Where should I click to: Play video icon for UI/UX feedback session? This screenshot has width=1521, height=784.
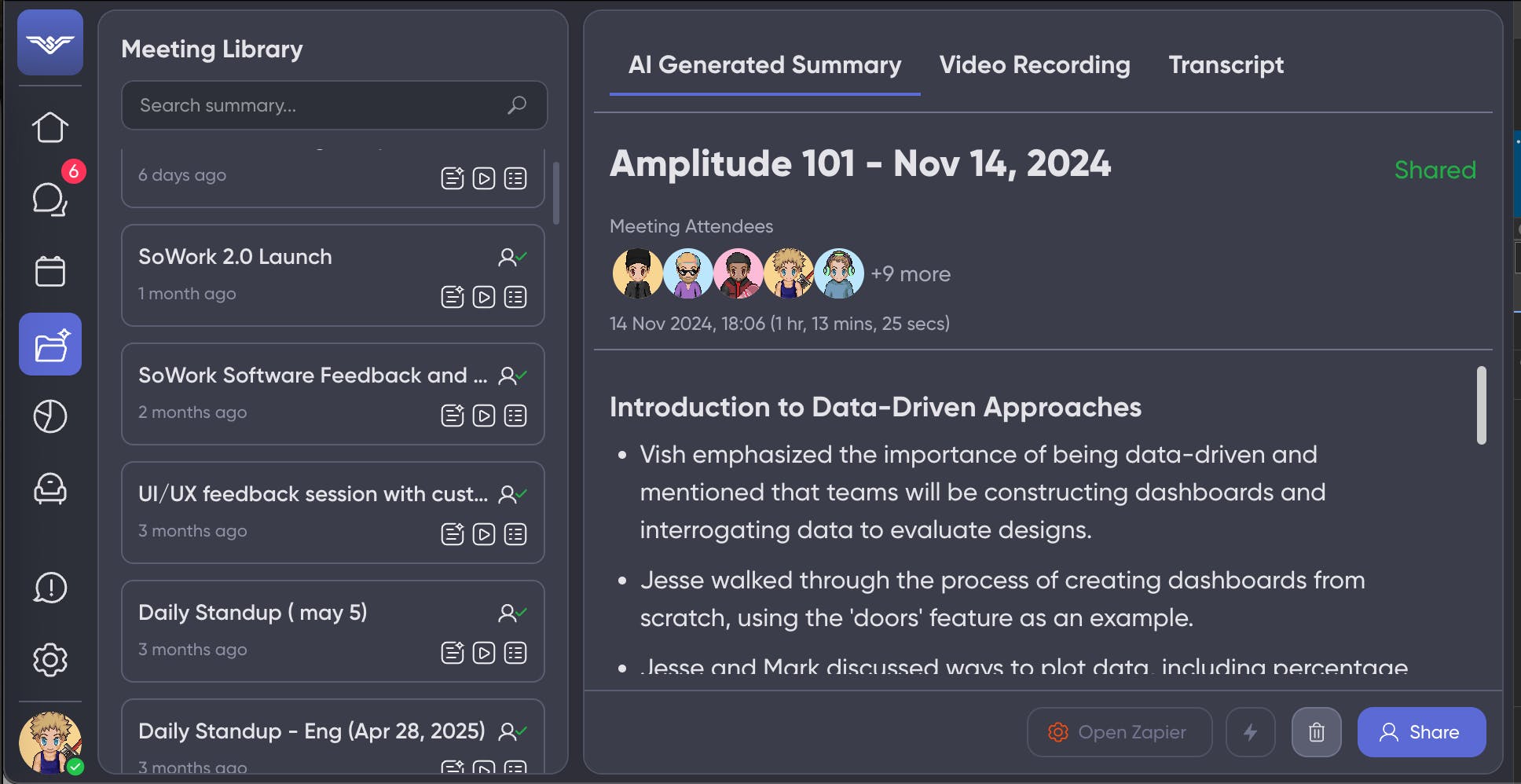coord(484,534)
